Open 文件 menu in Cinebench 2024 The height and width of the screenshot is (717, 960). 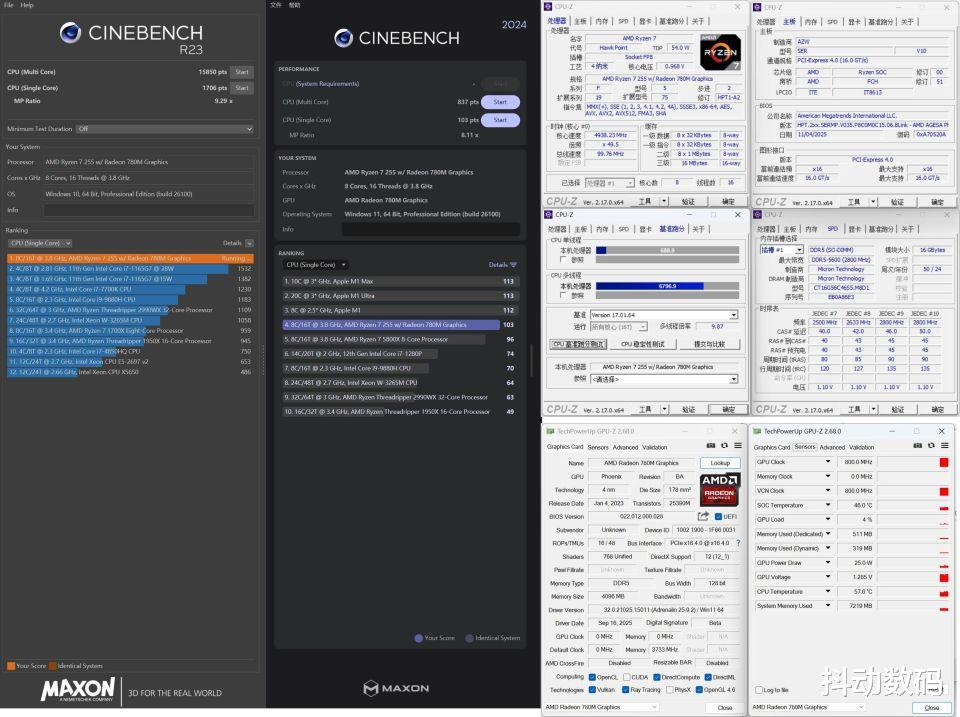[276, 5]
